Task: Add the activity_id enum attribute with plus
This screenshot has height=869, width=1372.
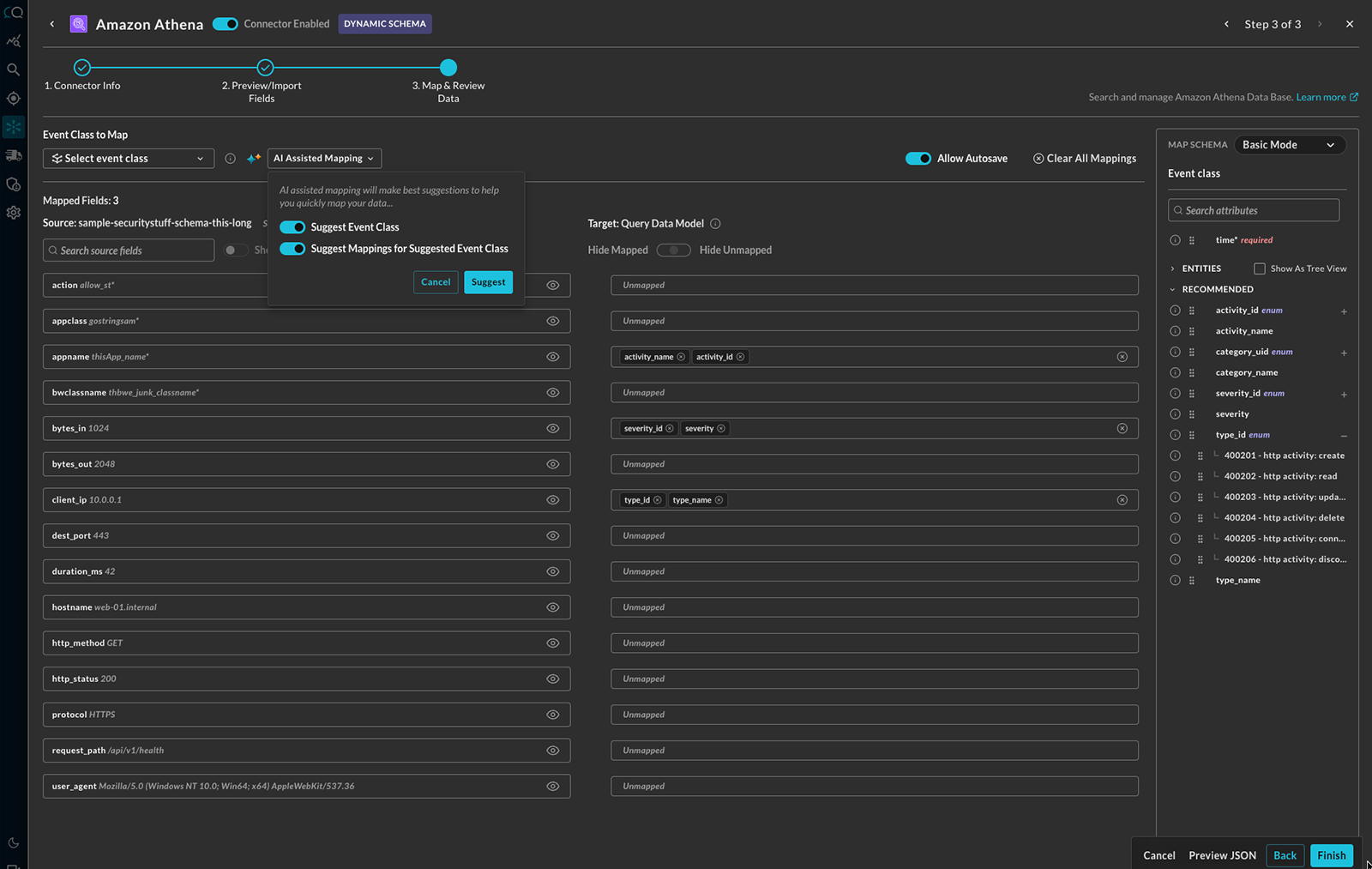Action: (x=1344, y=311)
